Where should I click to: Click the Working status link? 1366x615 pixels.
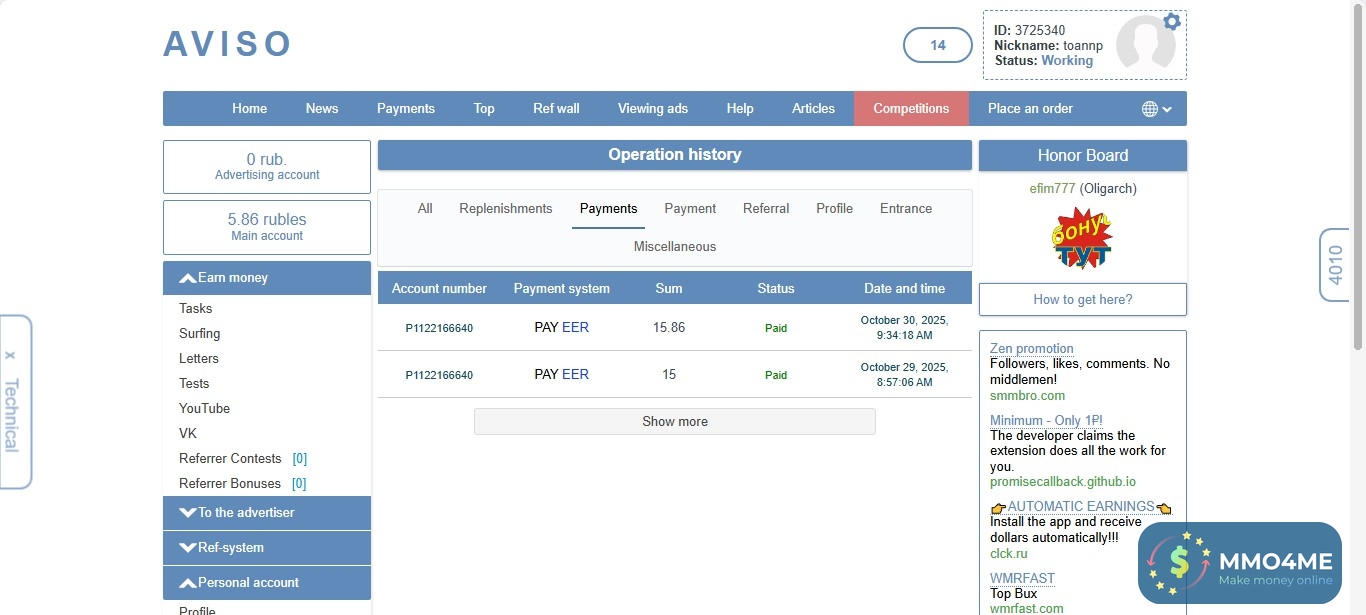(1067, 61)
